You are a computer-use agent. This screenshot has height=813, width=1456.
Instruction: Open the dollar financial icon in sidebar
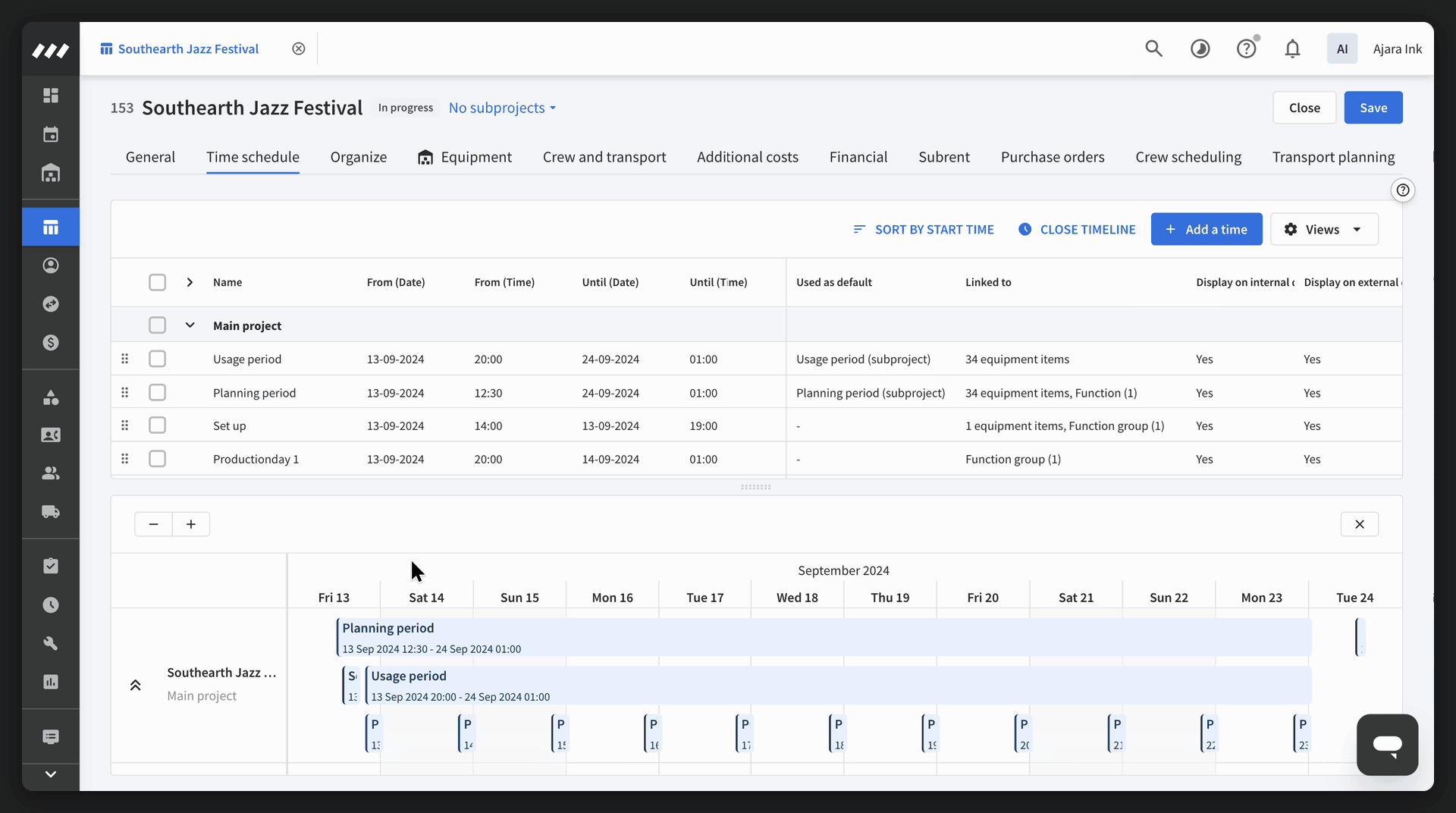coord(51,343)
